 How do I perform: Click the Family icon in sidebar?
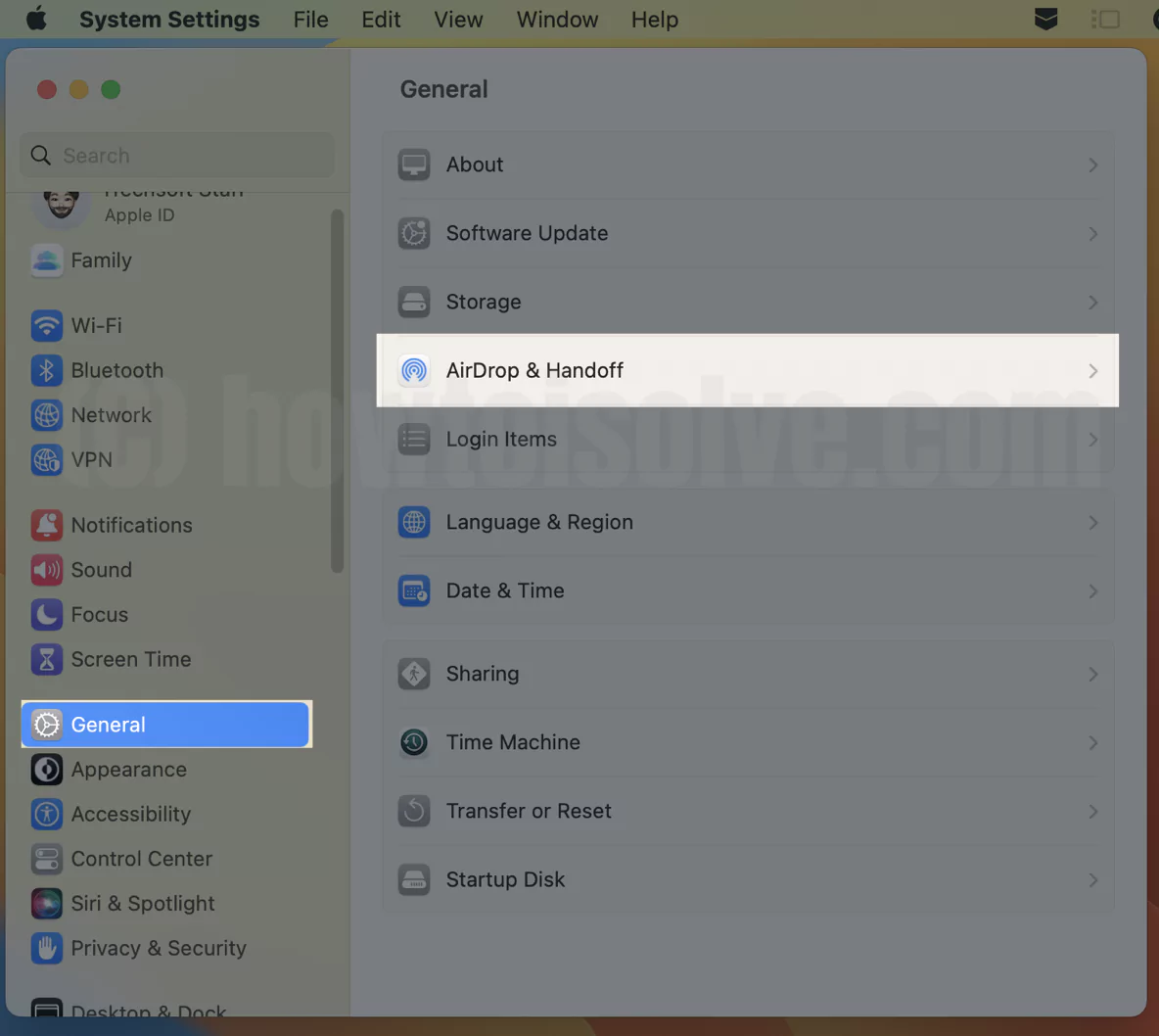47,260
